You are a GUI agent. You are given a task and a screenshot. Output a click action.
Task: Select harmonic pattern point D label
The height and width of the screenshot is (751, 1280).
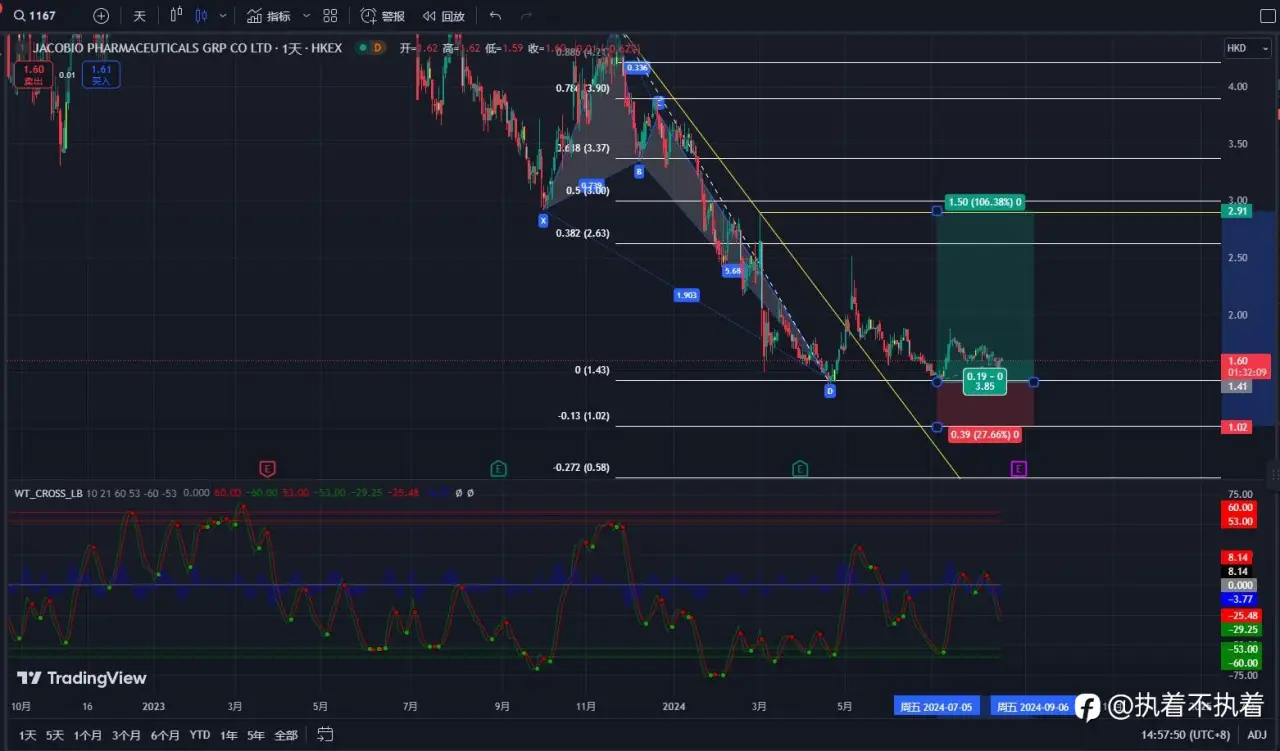830,391
